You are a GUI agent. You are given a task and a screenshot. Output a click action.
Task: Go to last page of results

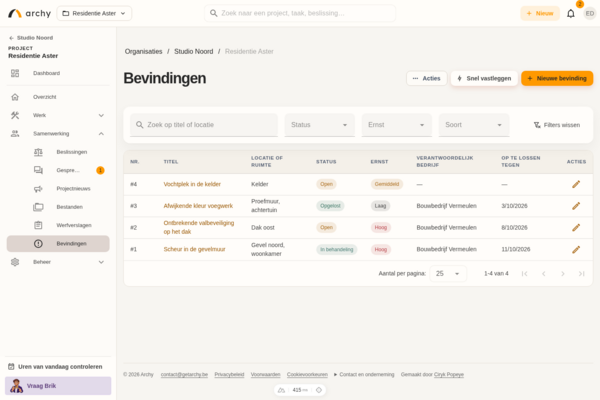click(x=582, y=274)
